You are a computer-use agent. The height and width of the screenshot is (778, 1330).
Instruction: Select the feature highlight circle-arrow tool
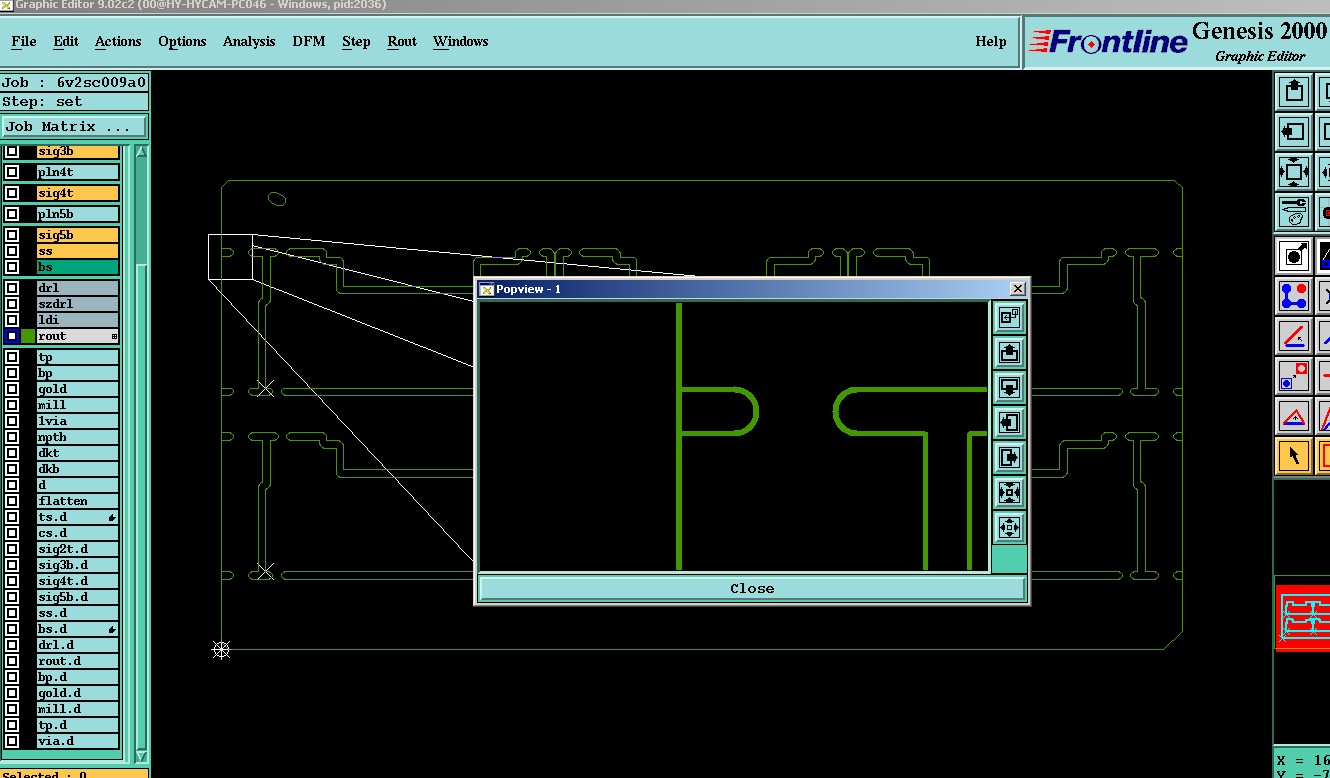point(1294,255)
